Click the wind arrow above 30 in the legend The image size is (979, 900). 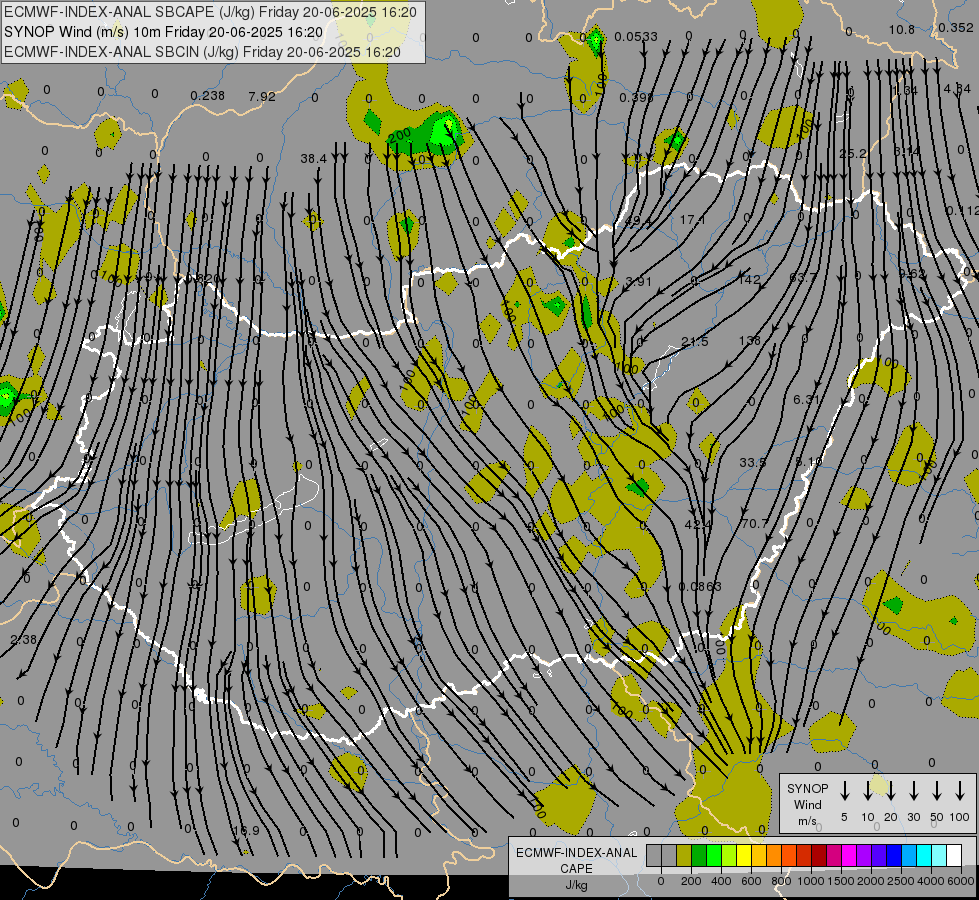[x=914, y=791]
